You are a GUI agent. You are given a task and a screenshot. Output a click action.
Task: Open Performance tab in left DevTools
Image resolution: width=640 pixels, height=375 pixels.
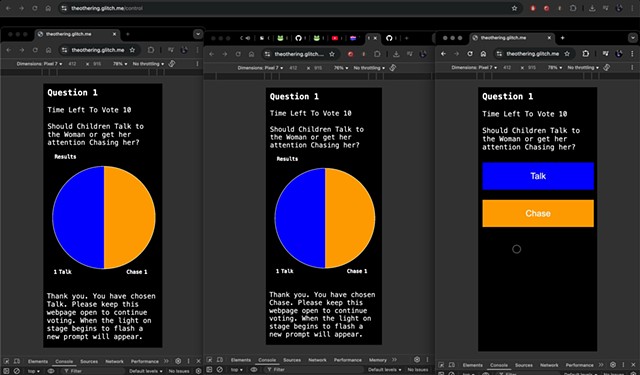coord(144,362)
